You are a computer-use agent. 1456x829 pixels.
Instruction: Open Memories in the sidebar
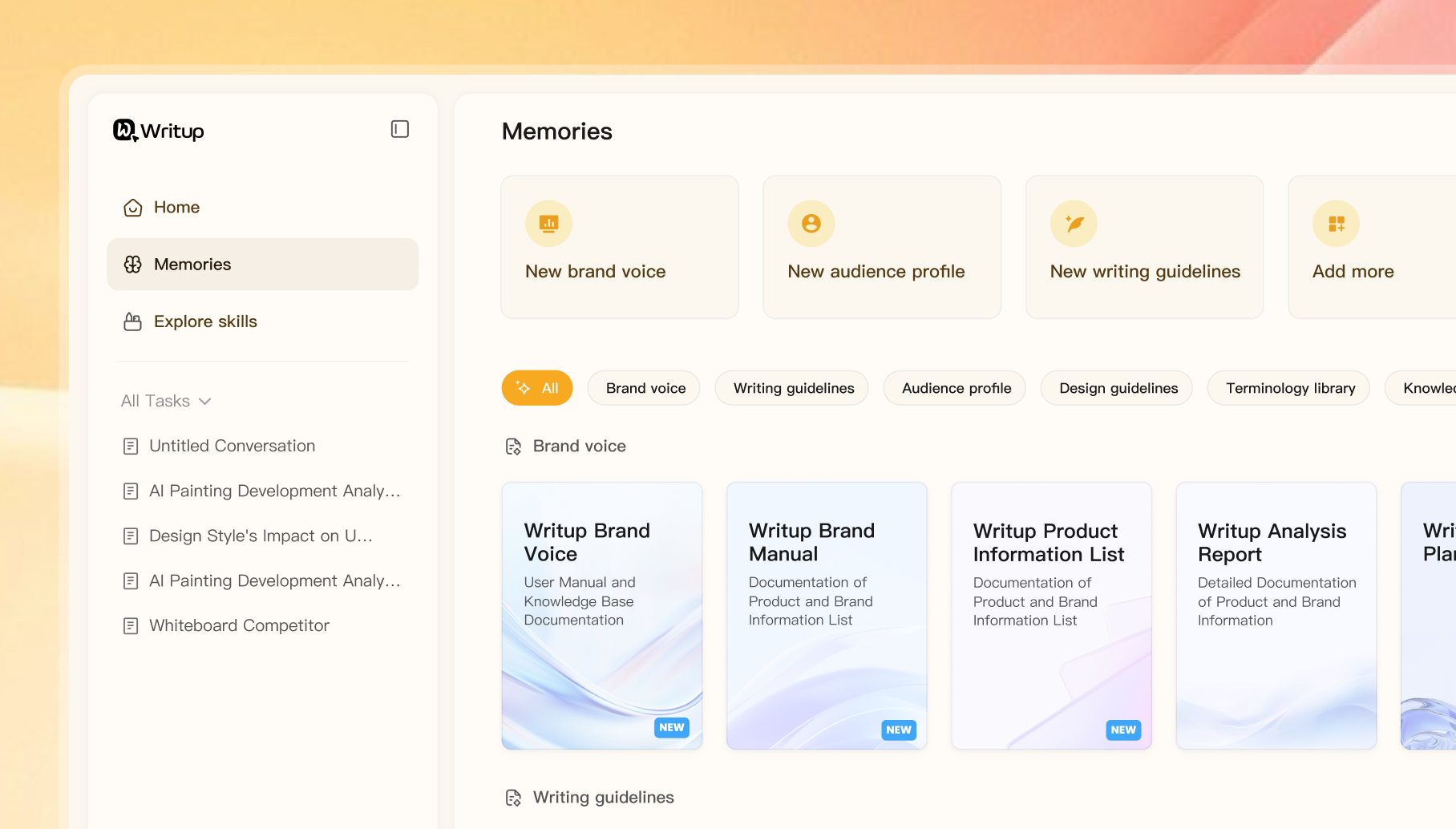click(263, 265)
